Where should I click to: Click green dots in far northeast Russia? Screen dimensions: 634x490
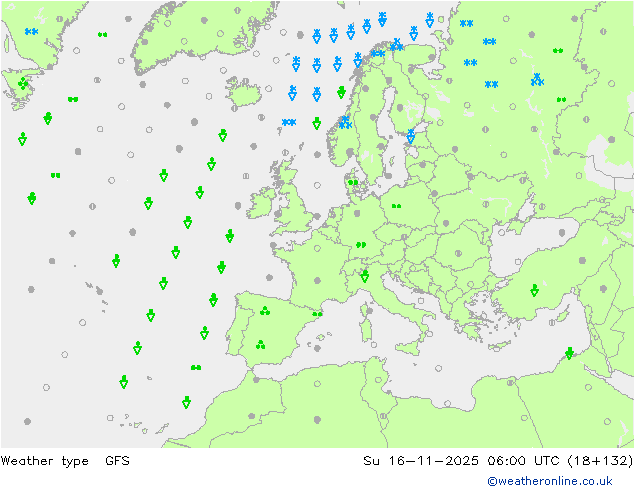pyautogui.click(x=558, y=51)
